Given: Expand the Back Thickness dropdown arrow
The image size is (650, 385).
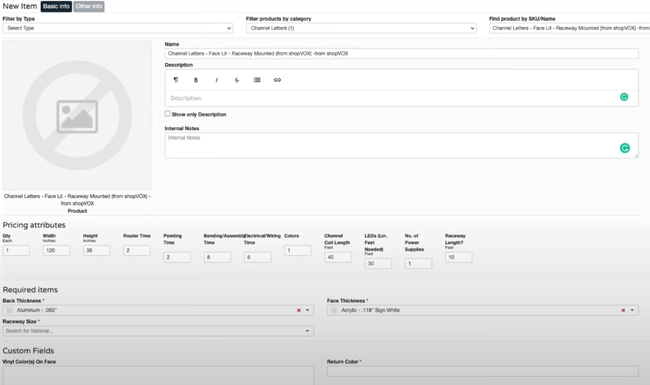Looking at the screenshot, I should (308, 310).
